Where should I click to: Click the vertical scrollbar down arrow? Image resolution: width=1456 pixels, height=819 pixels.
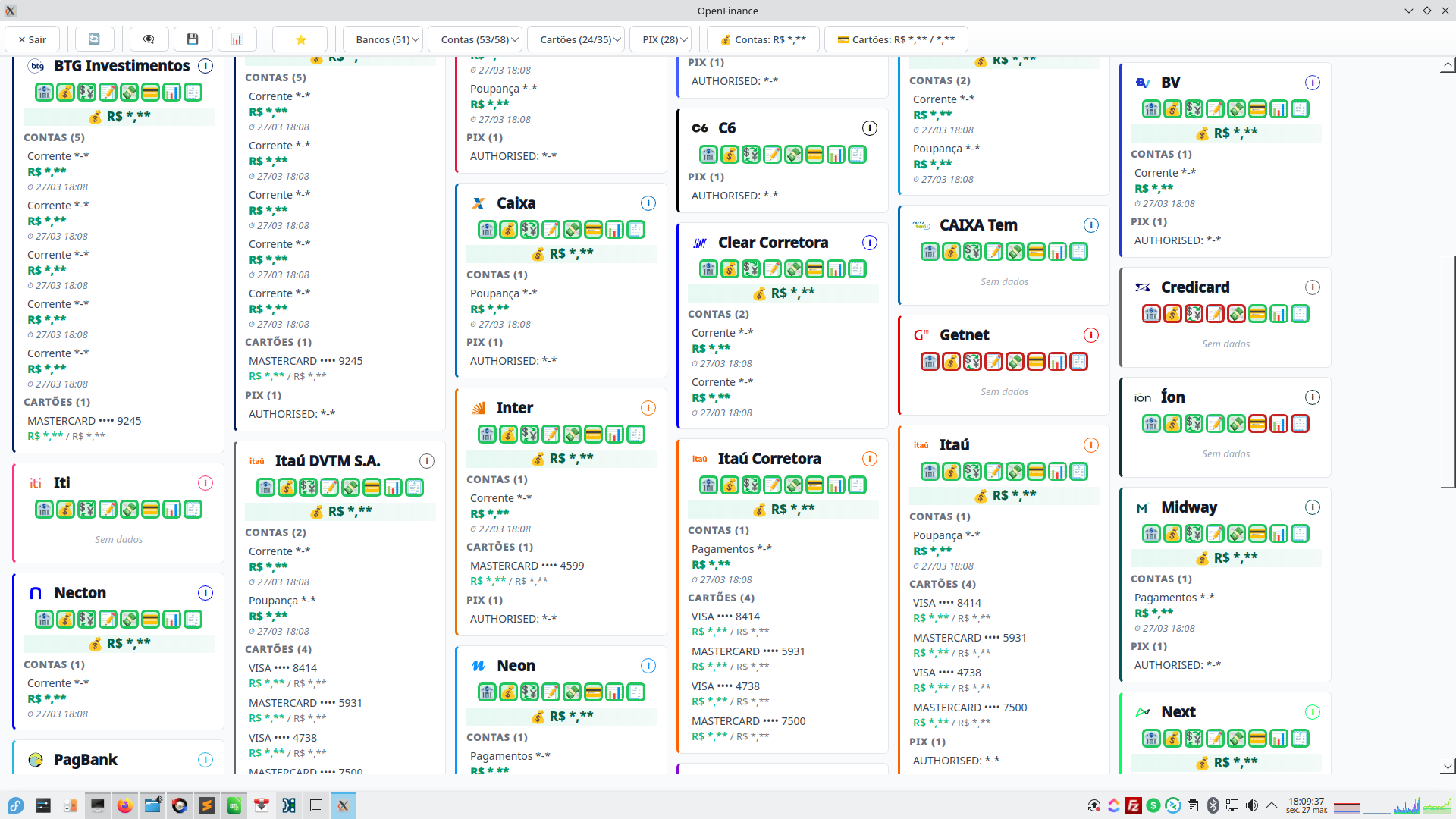click(1447, 767)
